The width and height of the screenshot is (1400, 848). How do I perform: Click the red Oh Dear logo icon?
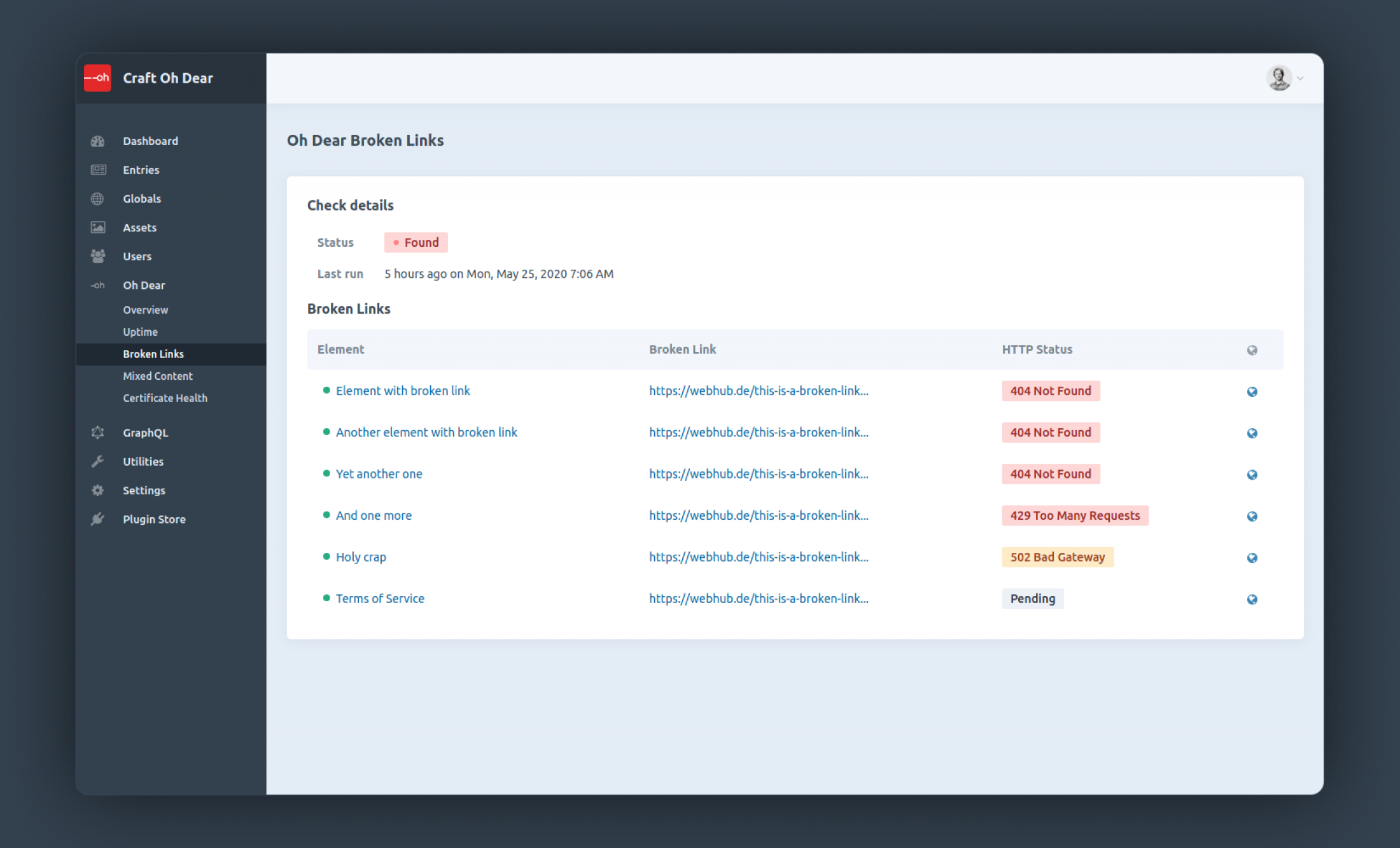[97, 78]
